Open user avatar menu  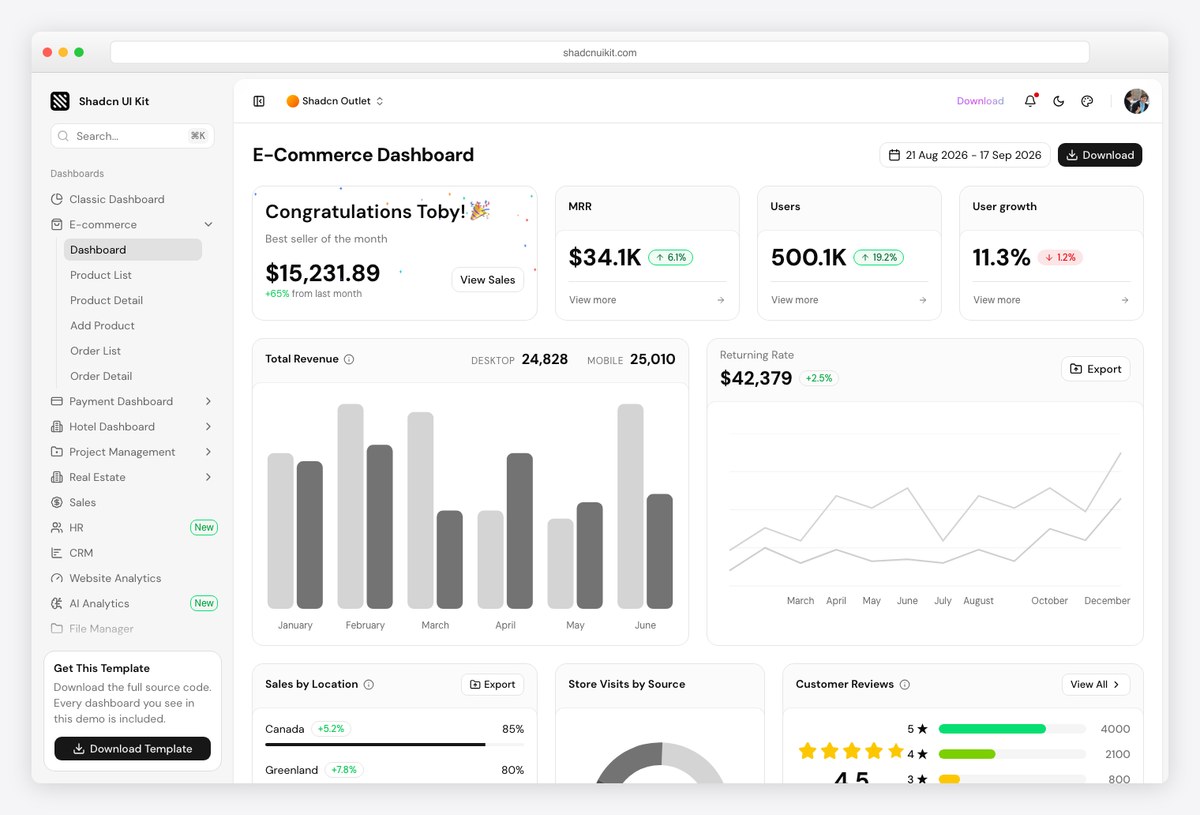point(1136,101)
